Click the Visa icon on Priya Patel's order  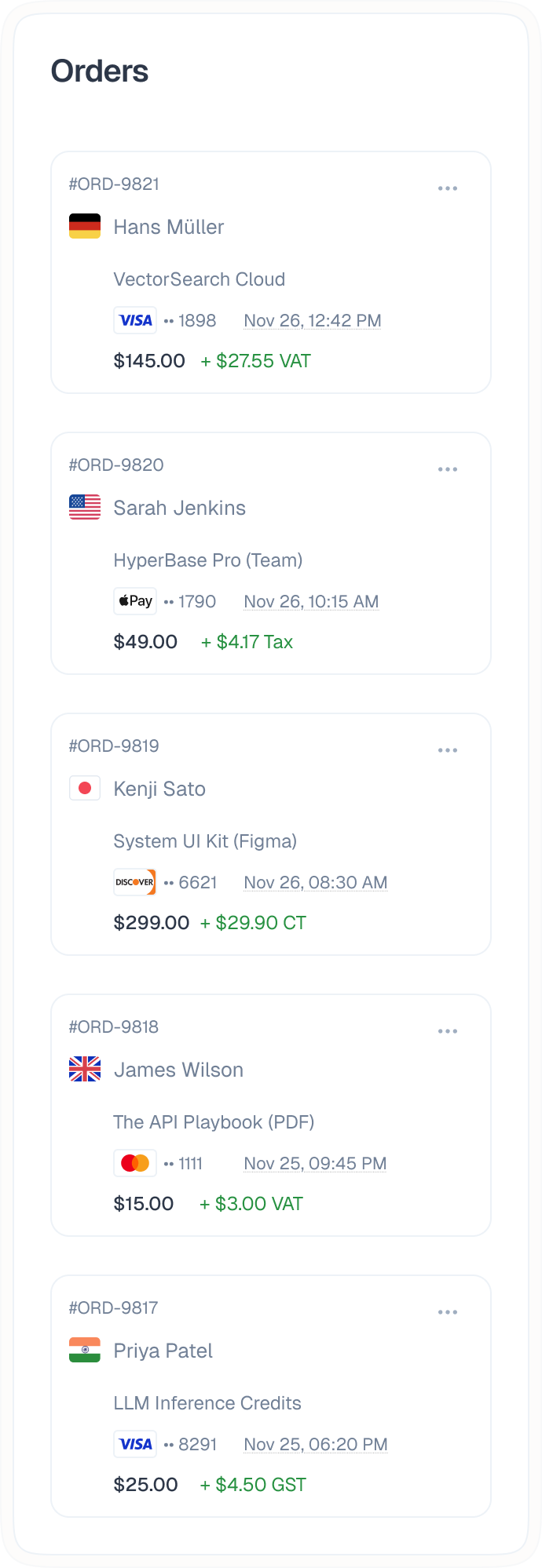(134, 1444)
